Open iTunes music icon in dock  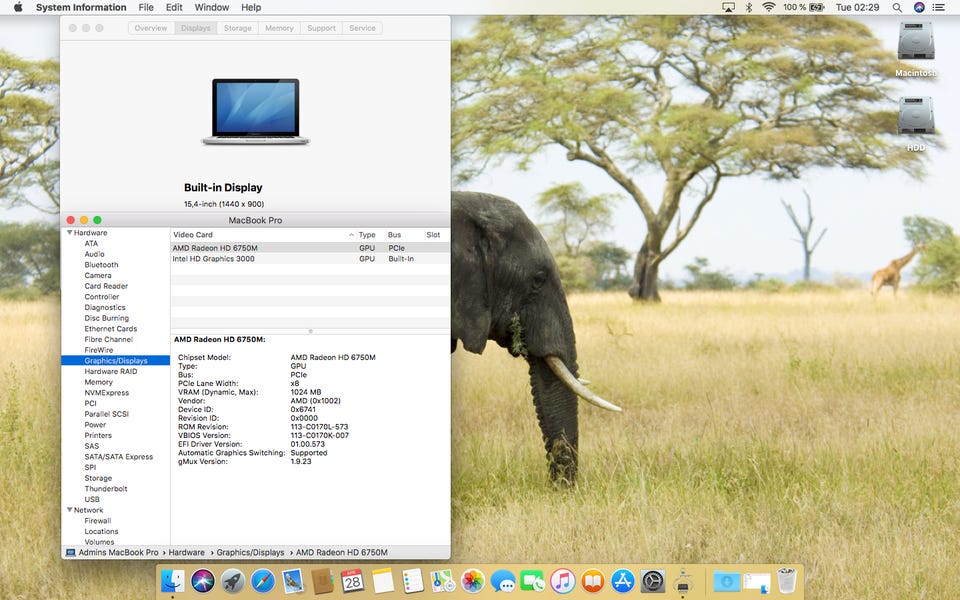click(x=563, y=581)
